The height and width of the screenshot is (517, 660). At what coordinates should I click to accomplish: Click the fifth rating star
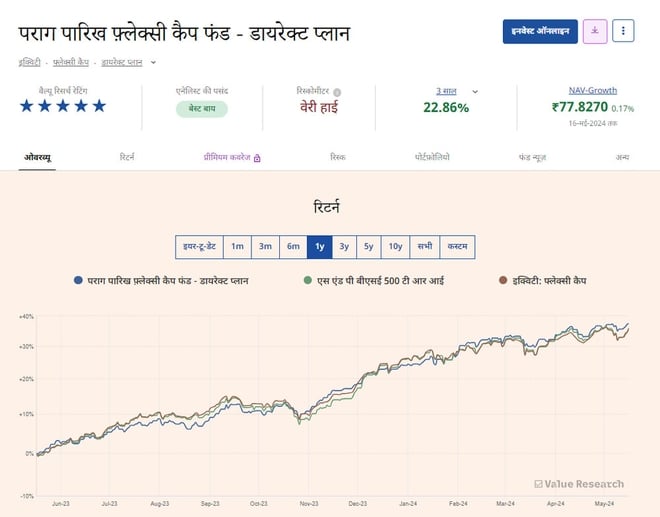[99, 106]
